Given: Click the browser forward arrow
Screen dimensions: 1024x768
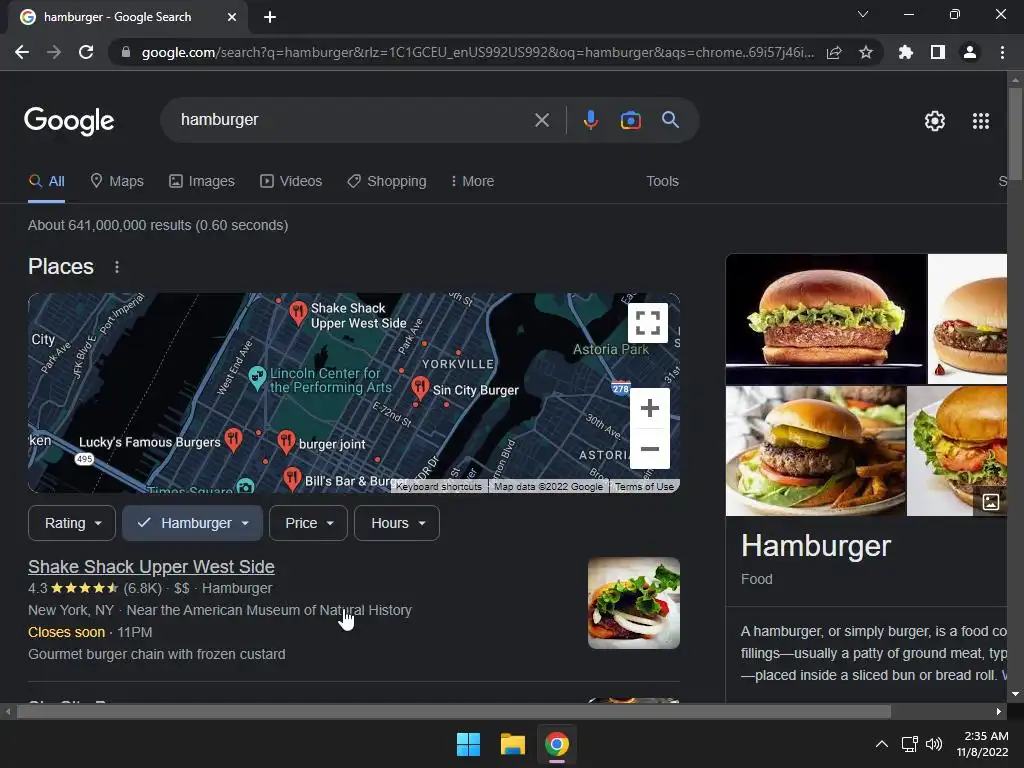Looking at the screenshot, I should [x=54, y=52].
